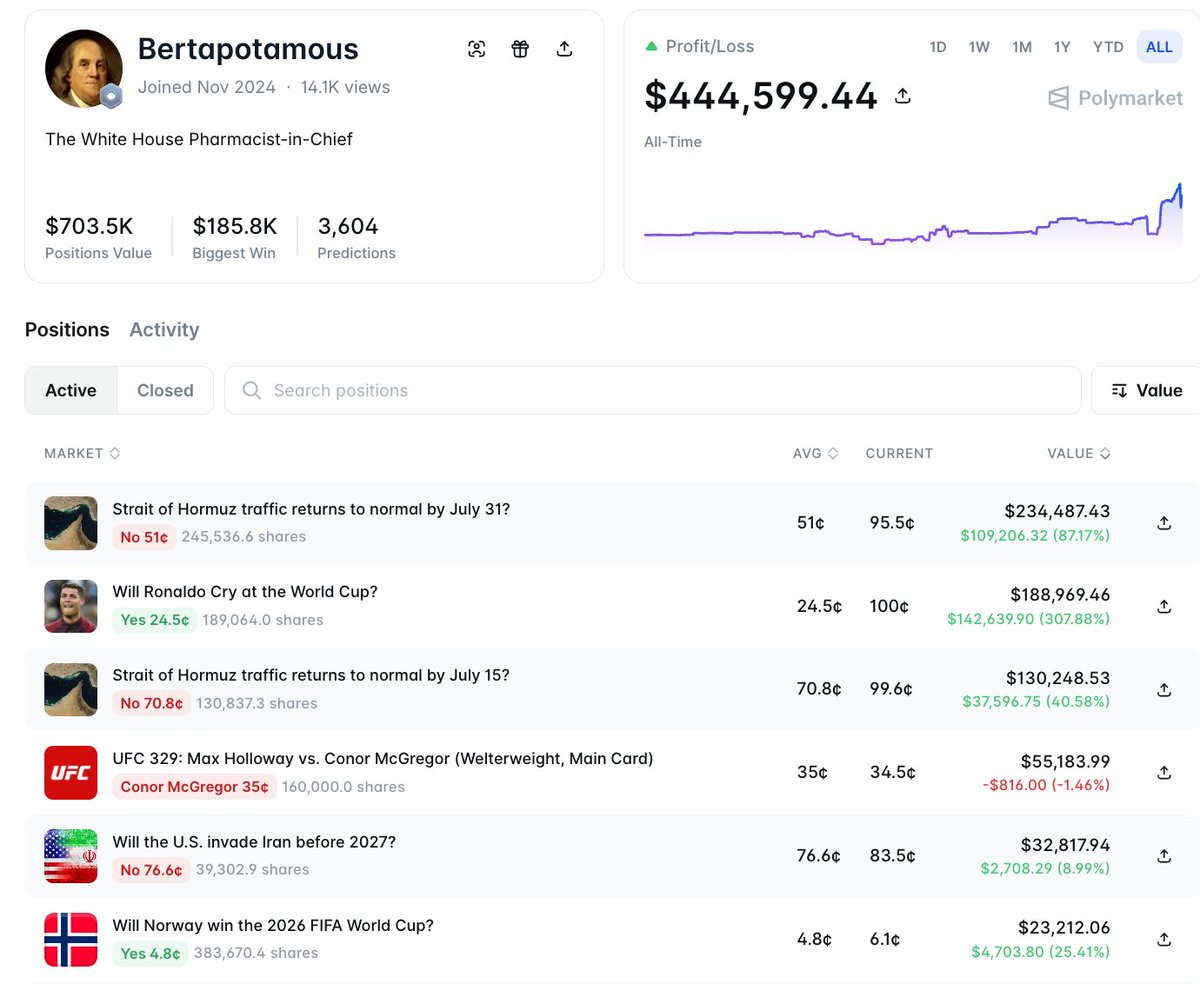Switch to Active positions

click(x=71, y=390)
